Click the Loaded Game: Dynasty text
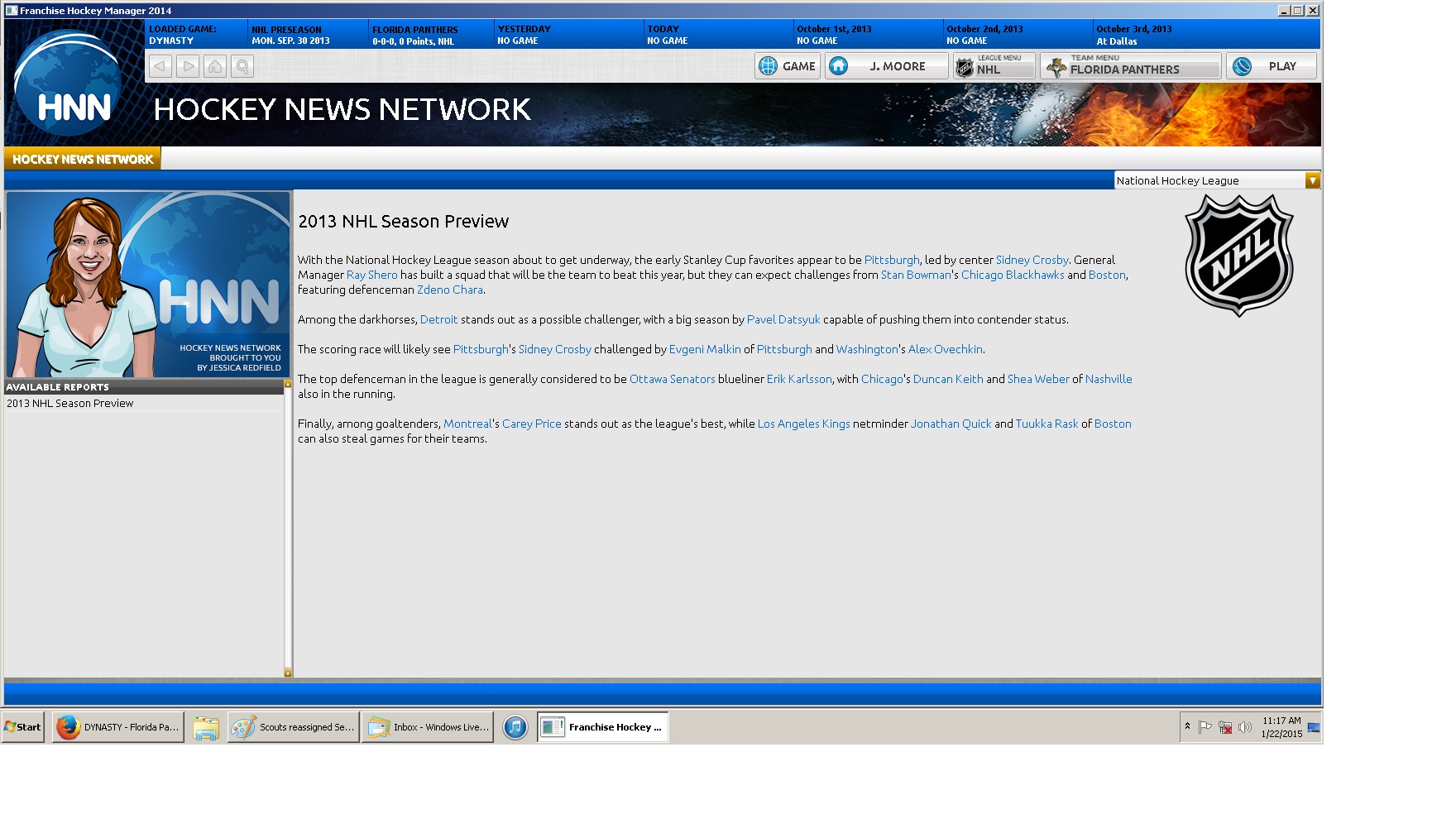The height and width of the screenshot is (819, 1456). pyautogui.click(x=182, y=35)
